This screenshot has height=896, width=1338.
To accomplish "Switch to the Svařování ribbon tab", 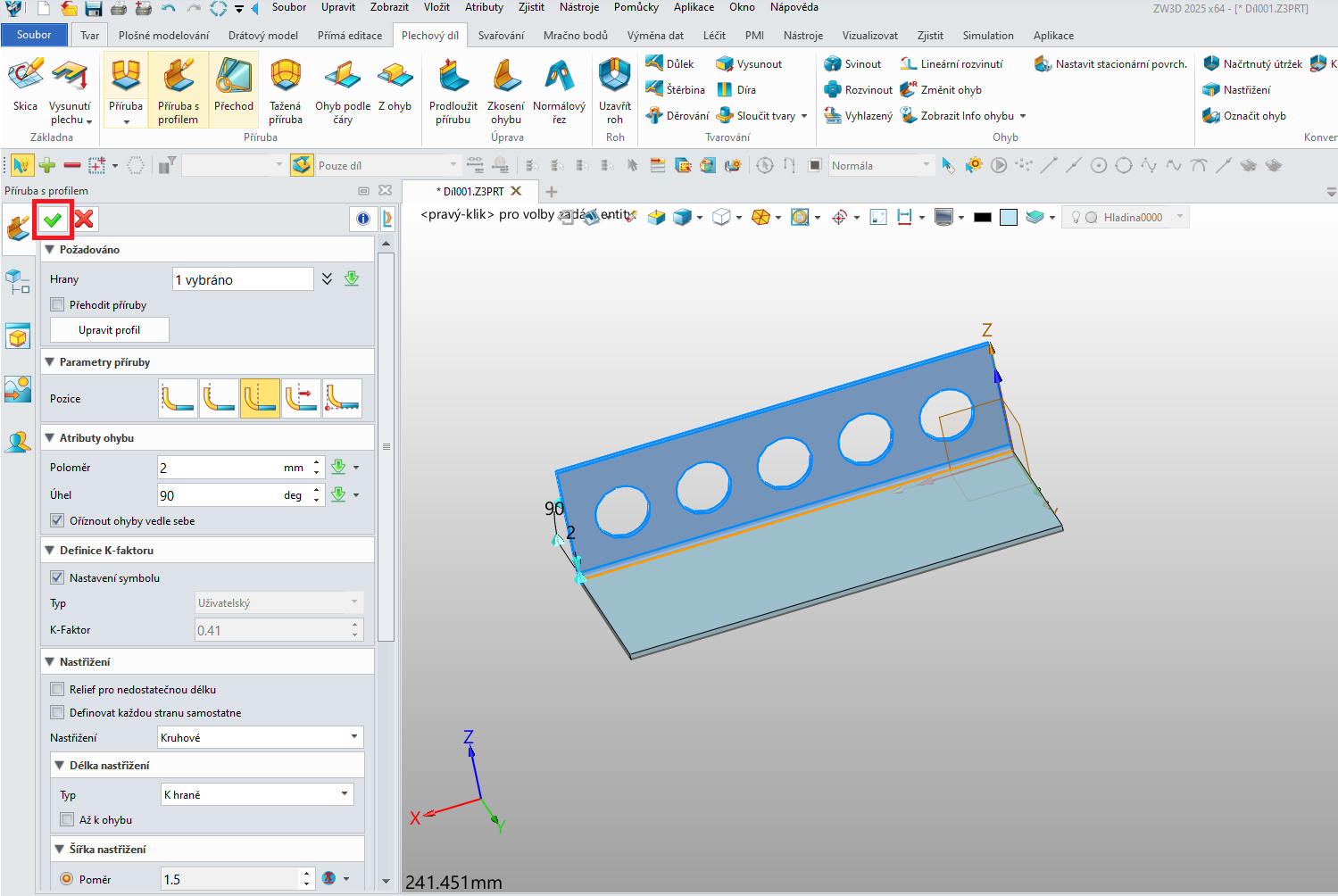I will (x=501, y=36).
